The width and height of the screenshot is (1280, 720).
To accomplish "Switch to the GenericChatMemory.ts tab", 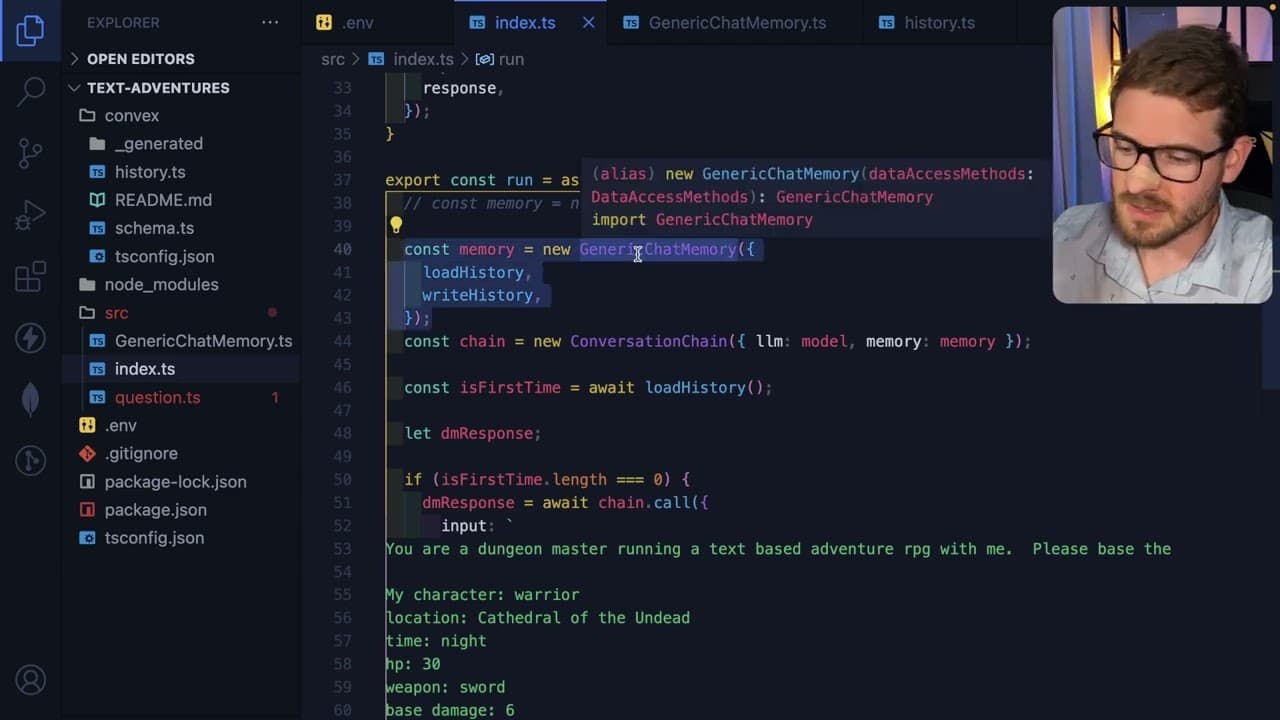I will (737, 22).
